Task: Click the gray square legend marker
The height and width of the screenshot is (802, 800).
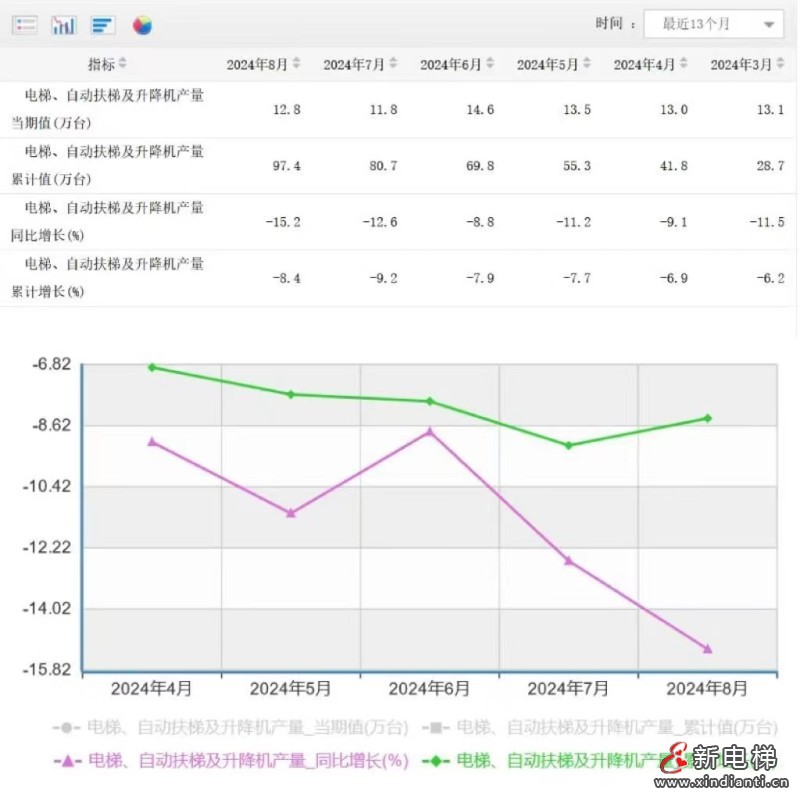Action: (435, 728)
